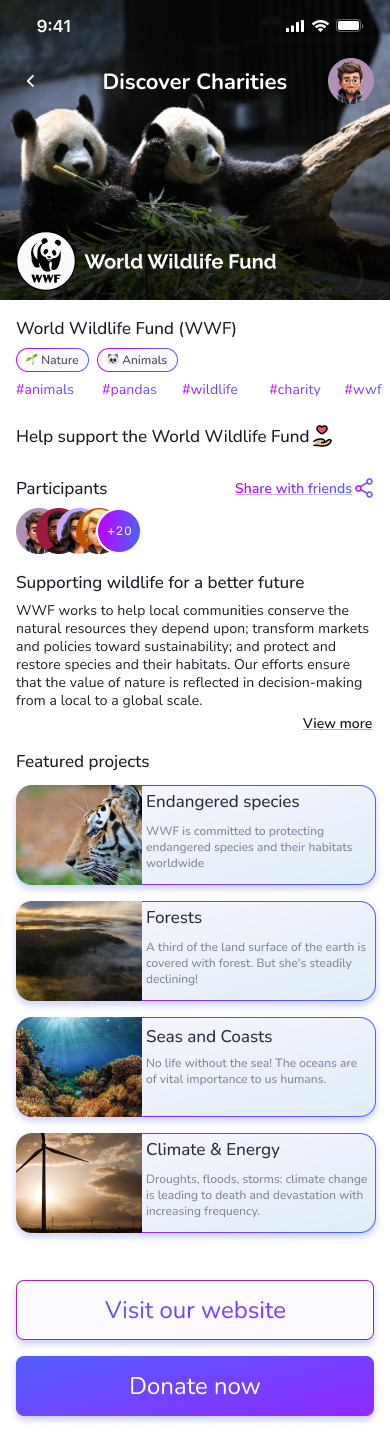Open the #charity hashtag

(295, 390)
